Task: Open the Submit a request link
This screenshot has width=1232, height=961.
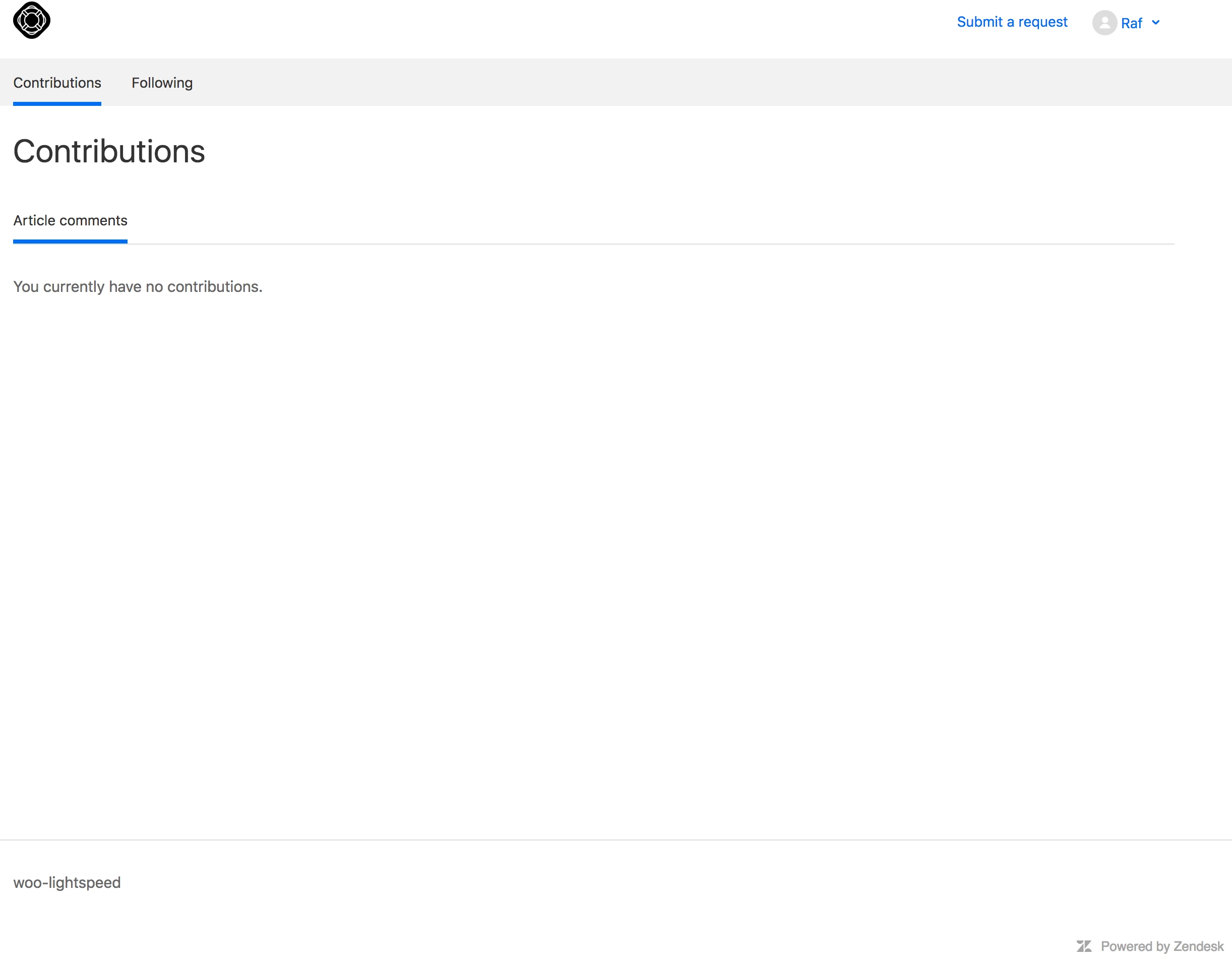Action: (x=1012, y=22)
